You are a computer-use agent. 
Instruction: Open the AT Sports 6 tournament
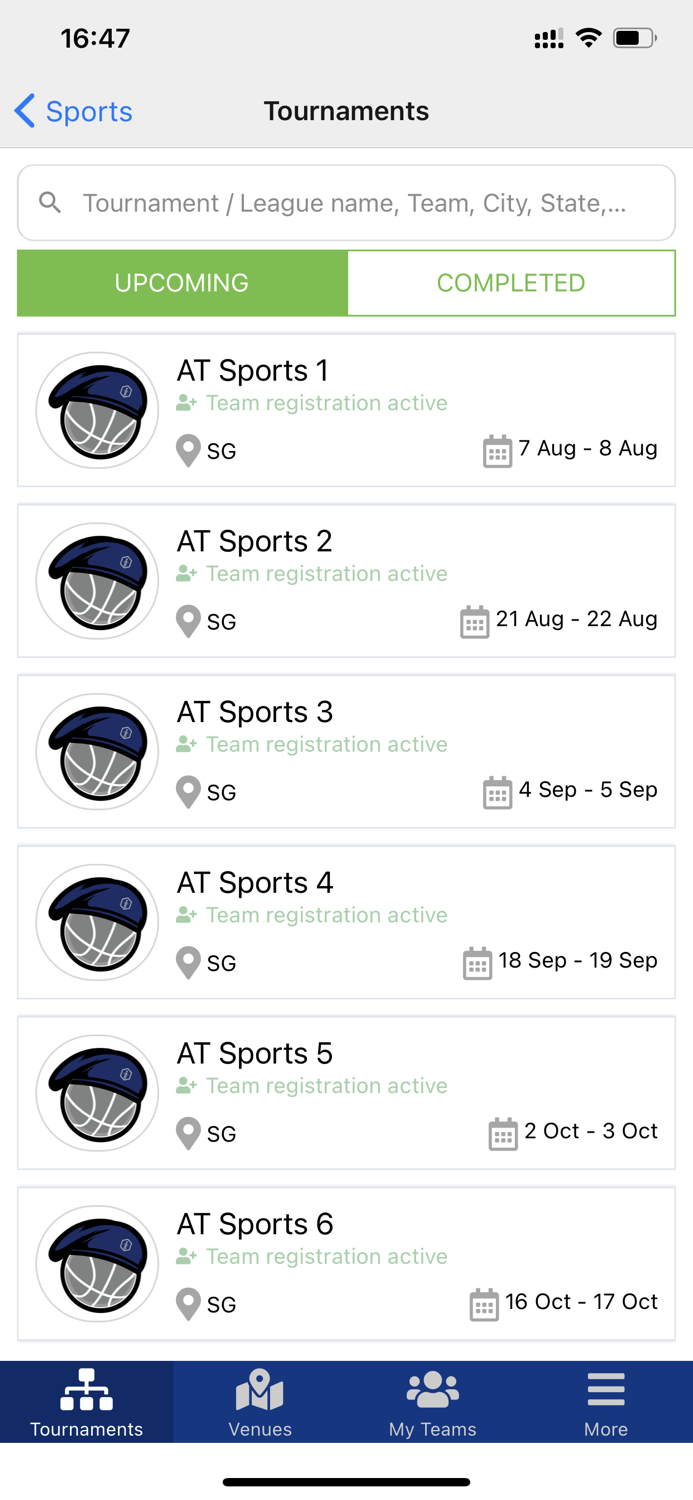(346, 1263)
